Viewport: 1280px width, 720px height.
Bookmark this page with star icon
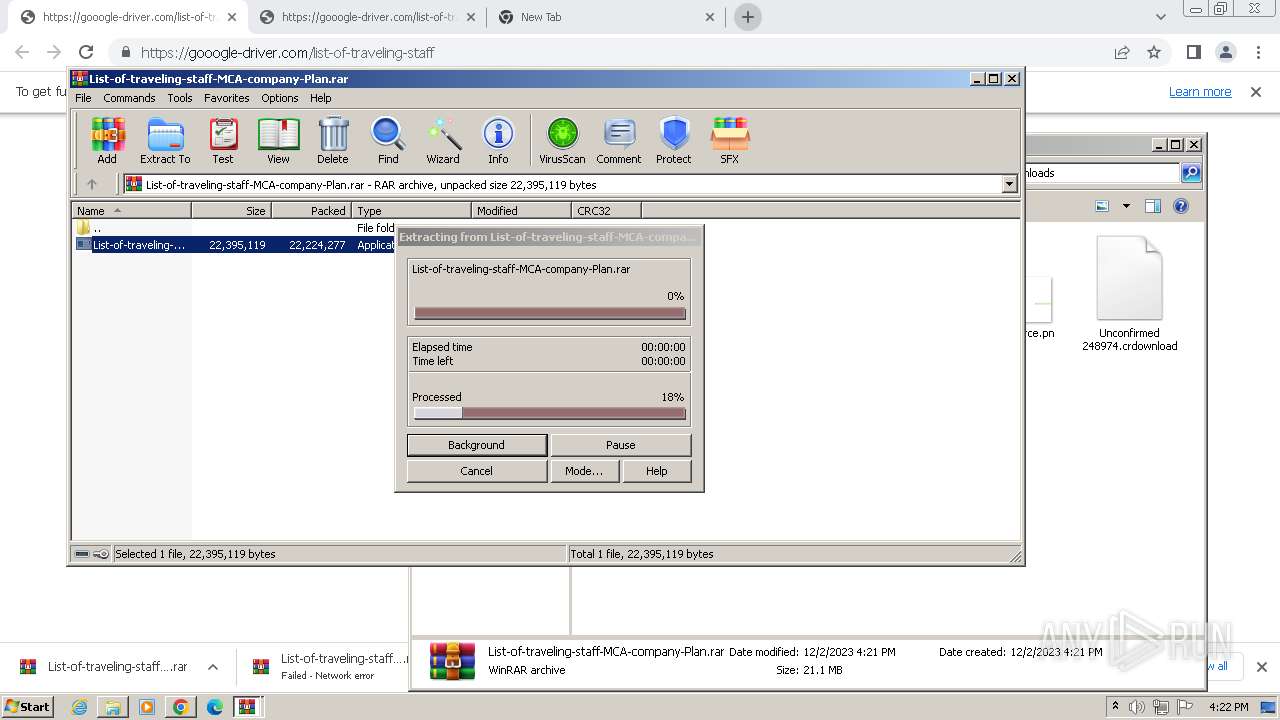(x=1154, y=52)
